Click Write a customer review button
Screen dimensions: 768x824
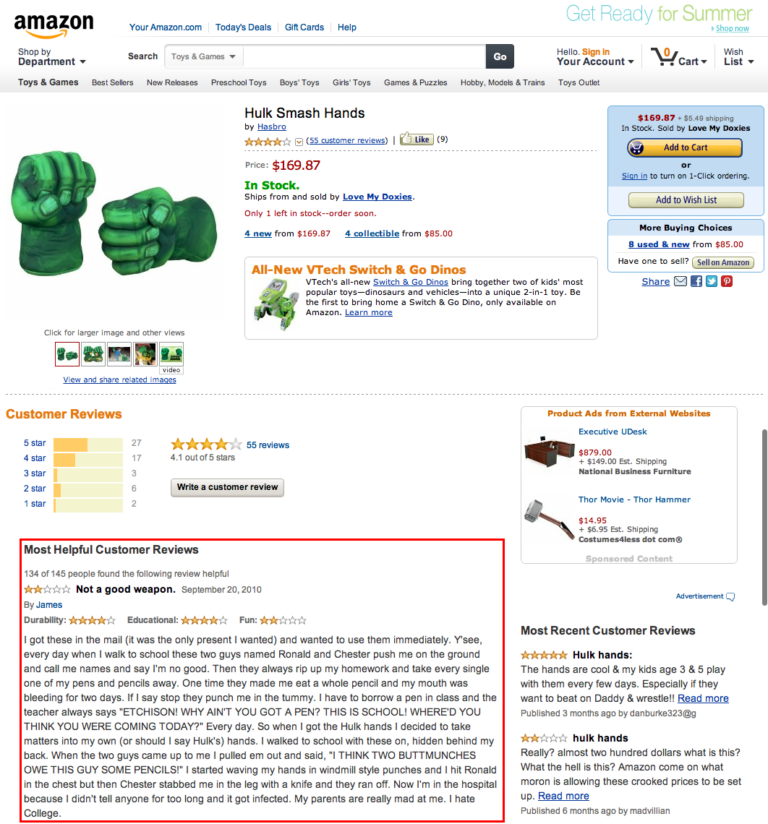pos(227,487)
